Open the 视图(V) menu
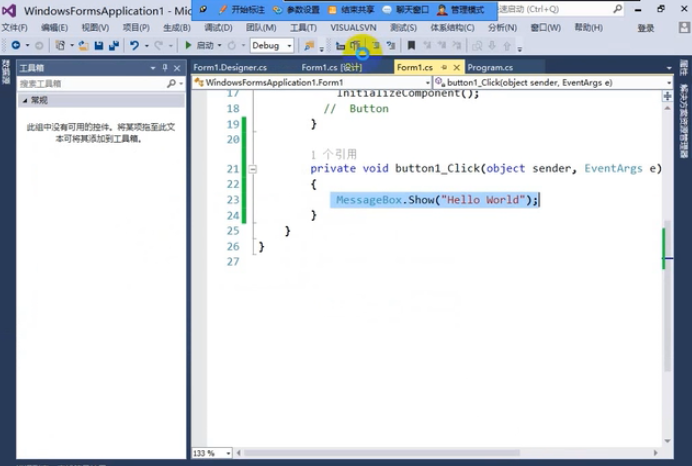Screen dimensions: 692x466 (95, 28)
